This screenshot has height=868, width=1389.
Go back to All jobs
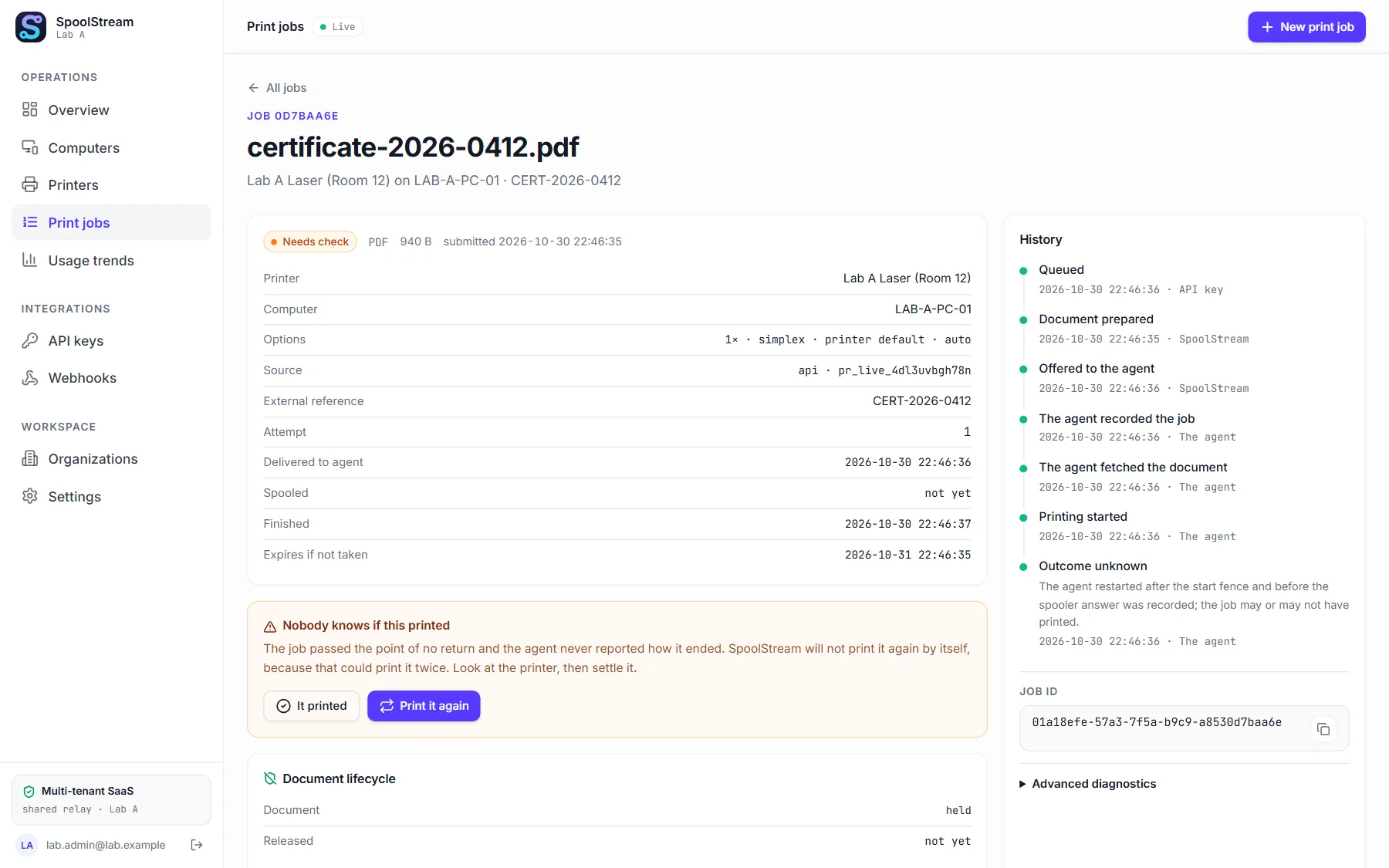(x=277, y=88)
